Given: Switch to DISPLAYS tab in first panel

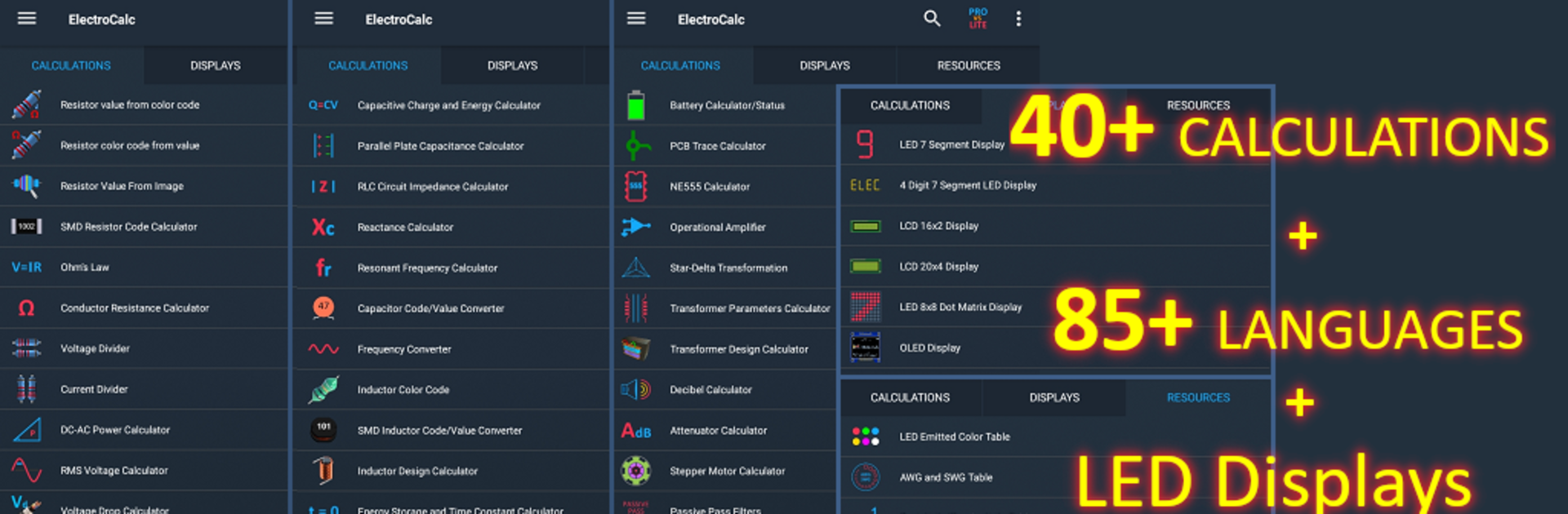Looking at the screenshot, I should click(216, 65).
